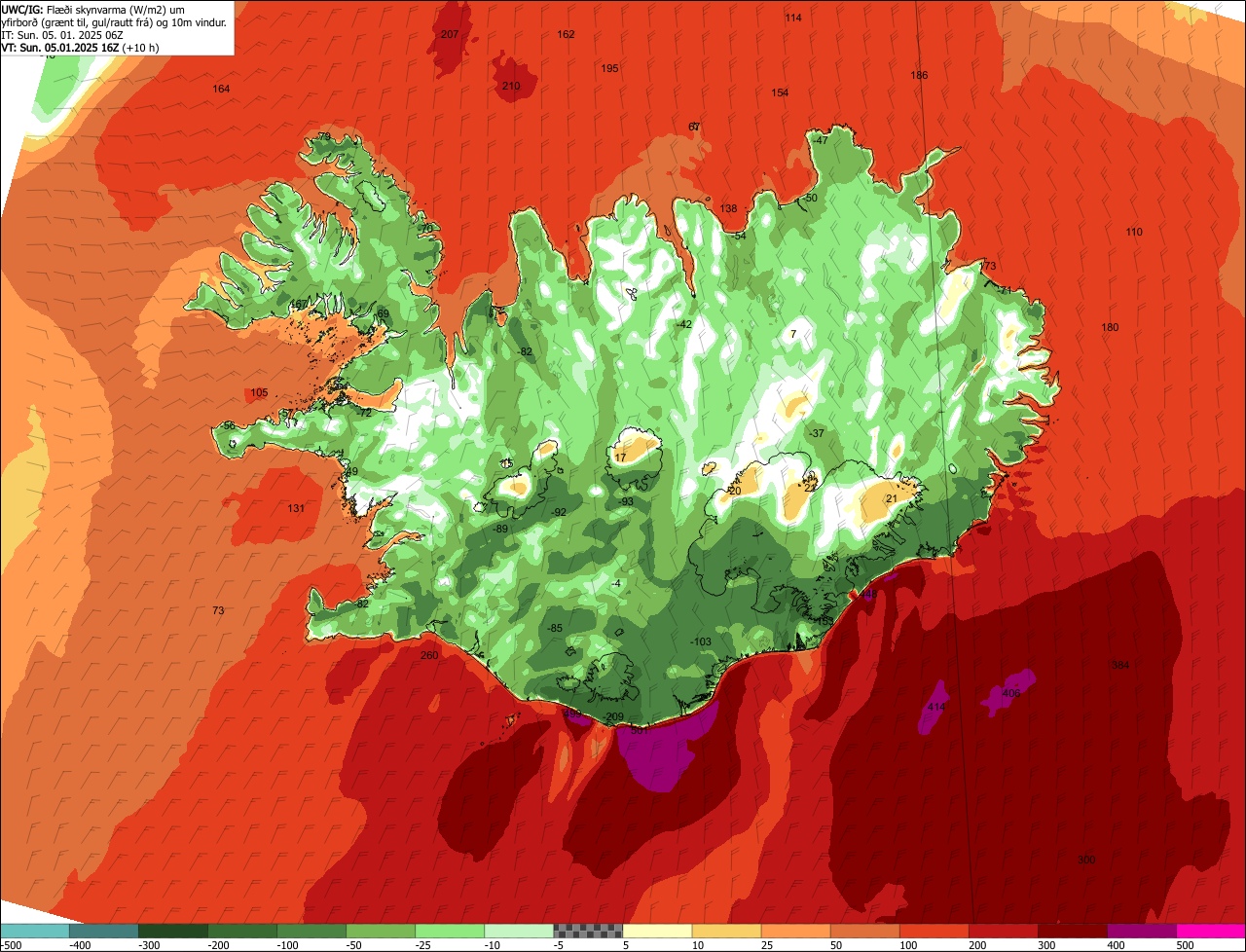Click the map value 260
Viewport: 1246px width, 952px height.
(x=429, y=655)
